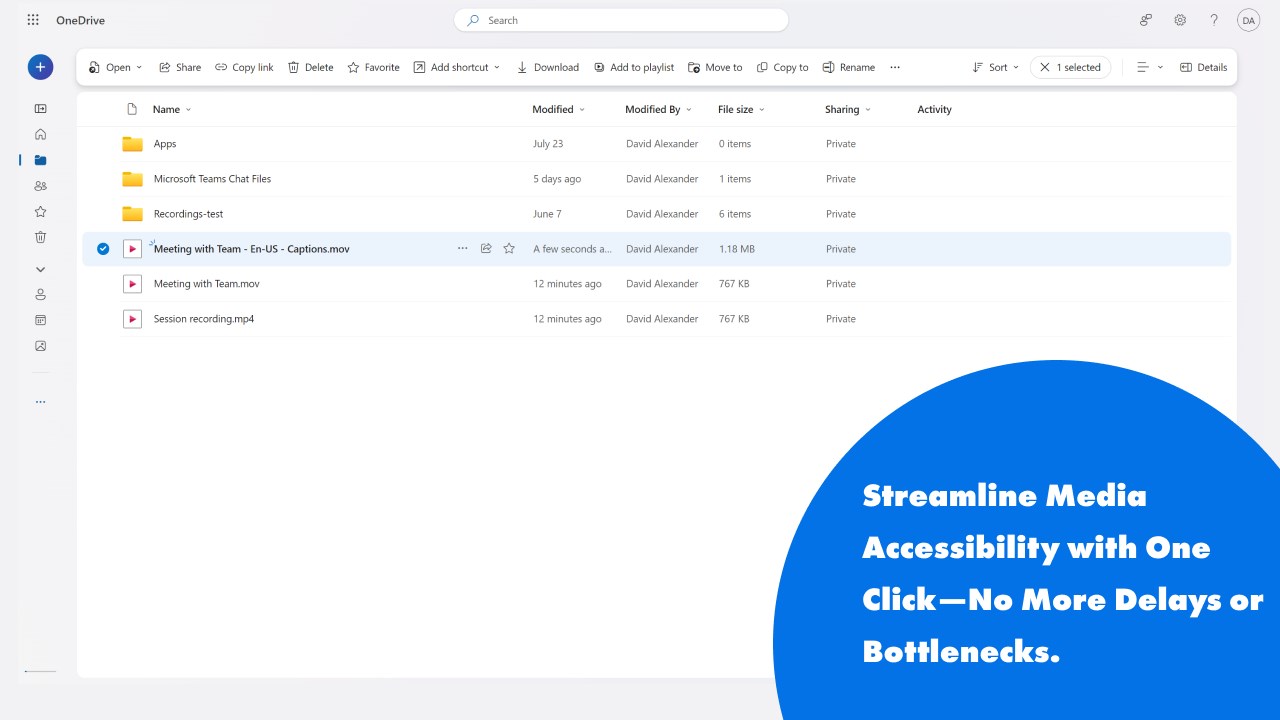Viewport: 1280px width, 720px height.
Task: Click Add to playlist in toolbar
Action: 634,67
